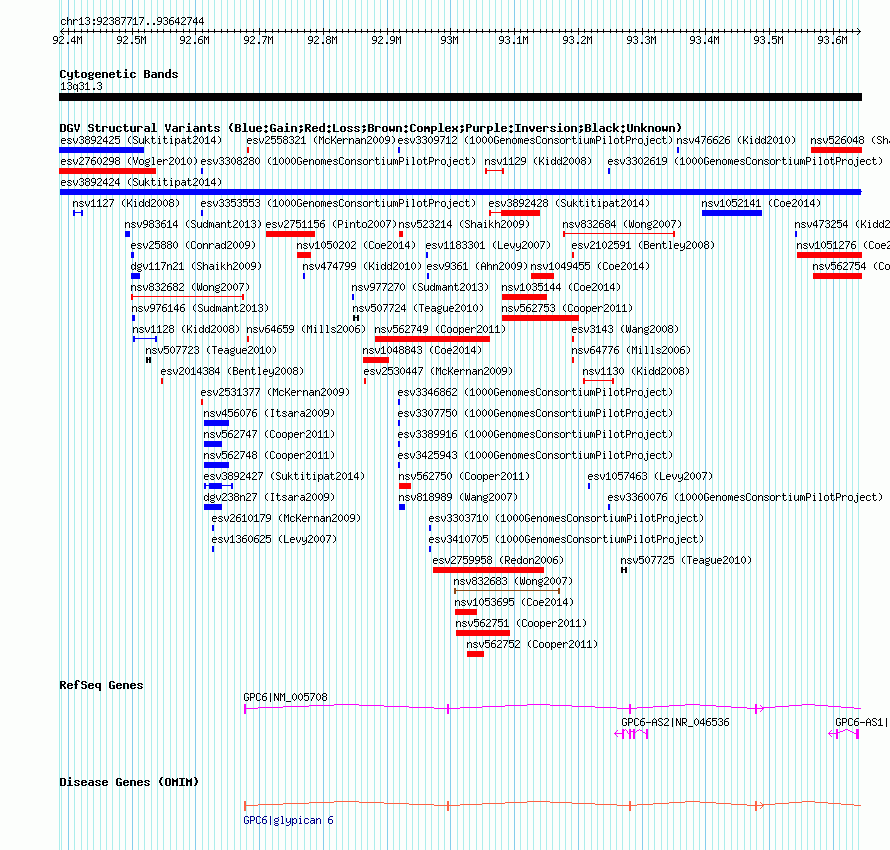The image size is (890, 850).
Task: Open nsv1048843 (Coe2014) variant
Action: (422, 350)
